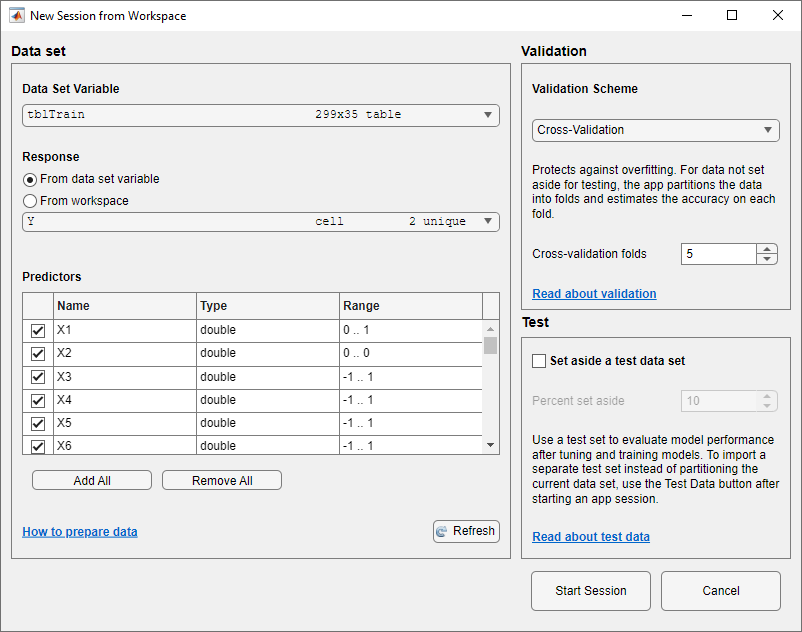The width and height of the screenshot is (802, 632).
Task: Open the How to prepare data link
Action: click(79, 532)
